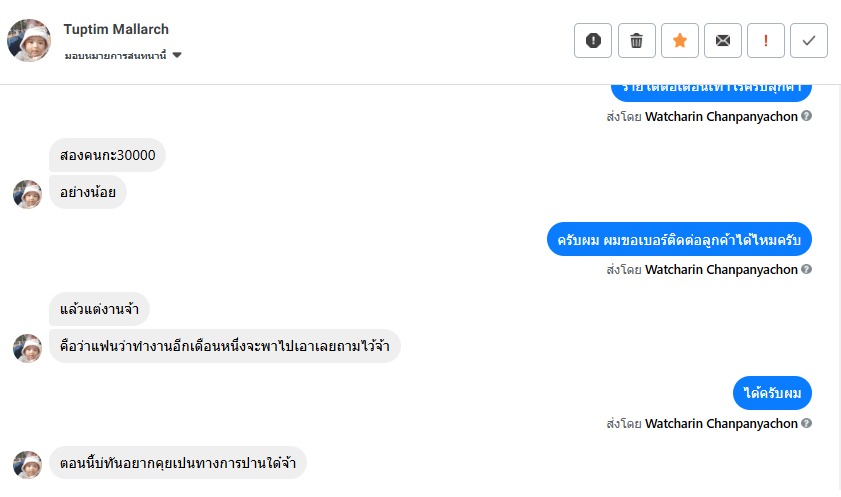Click the customer avatar beside 'อย่างน้อย' message
Screen dimensions: 841x497
click(27, 194)
